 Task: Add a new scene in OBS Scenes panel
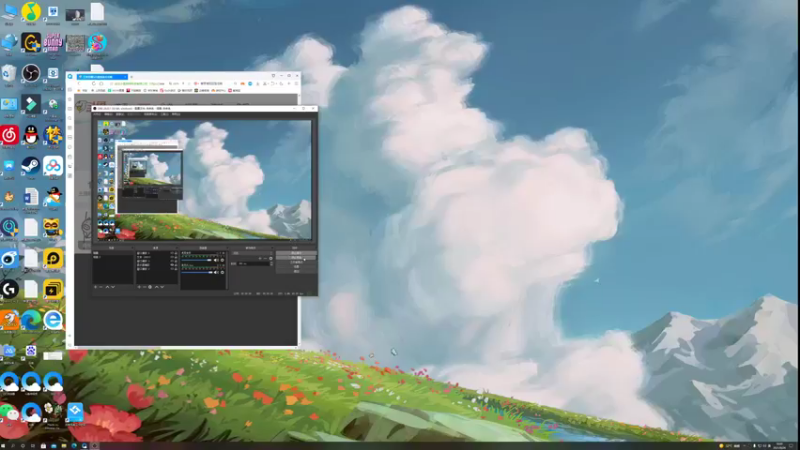pyautogui.click(x=95, y=287)
